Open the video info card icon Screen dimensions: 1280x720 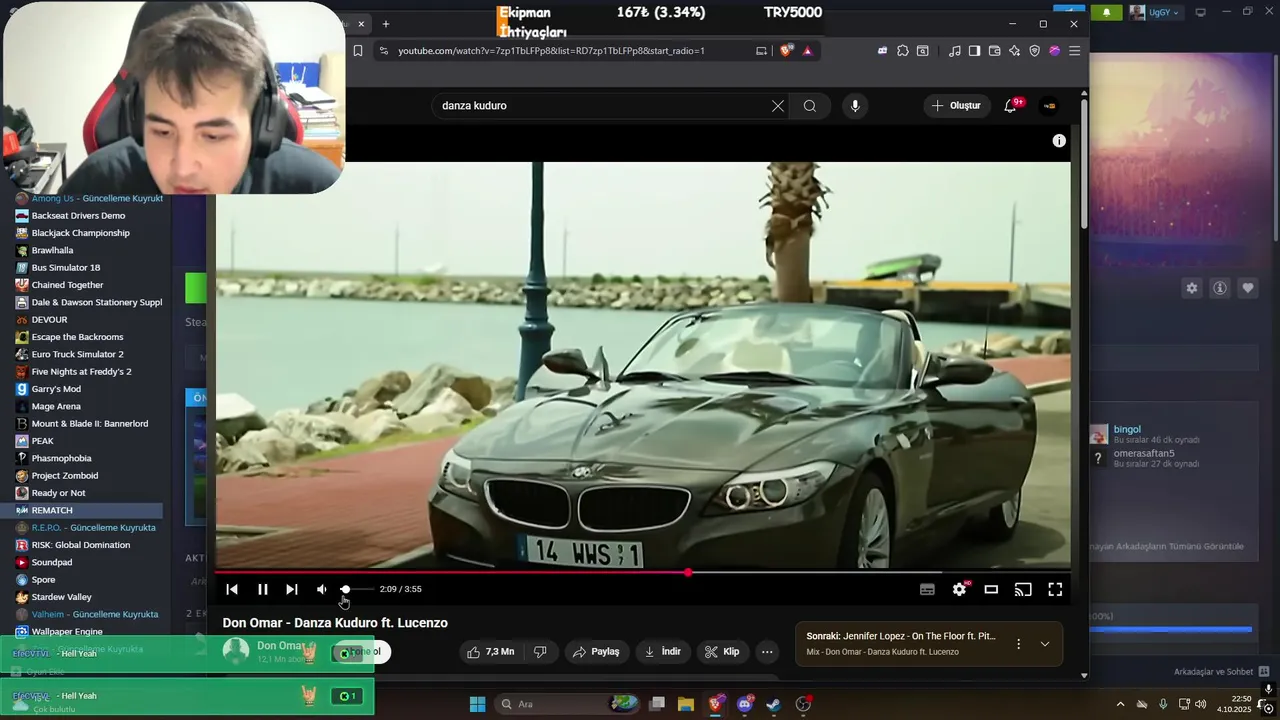click(x=1059, y=141)
